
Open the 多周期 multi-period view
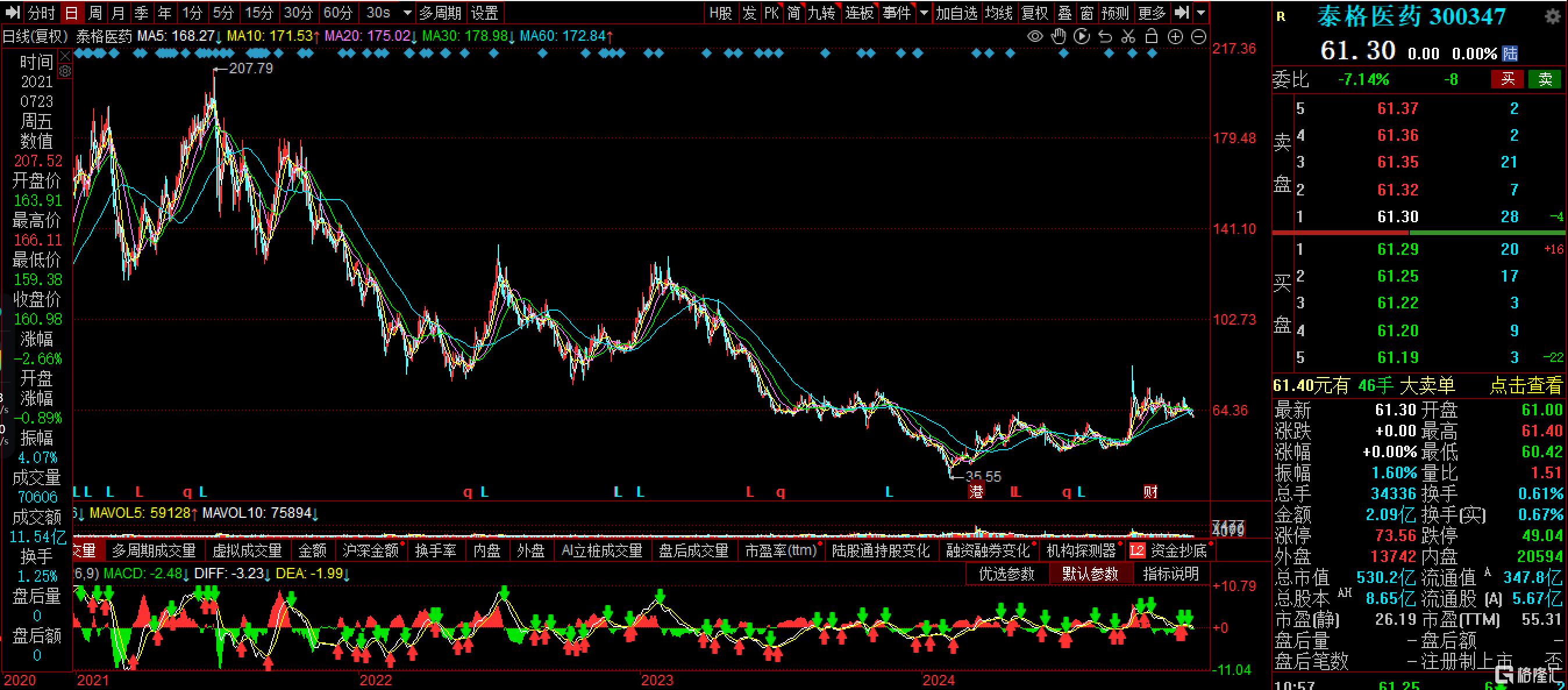[440, 12]
